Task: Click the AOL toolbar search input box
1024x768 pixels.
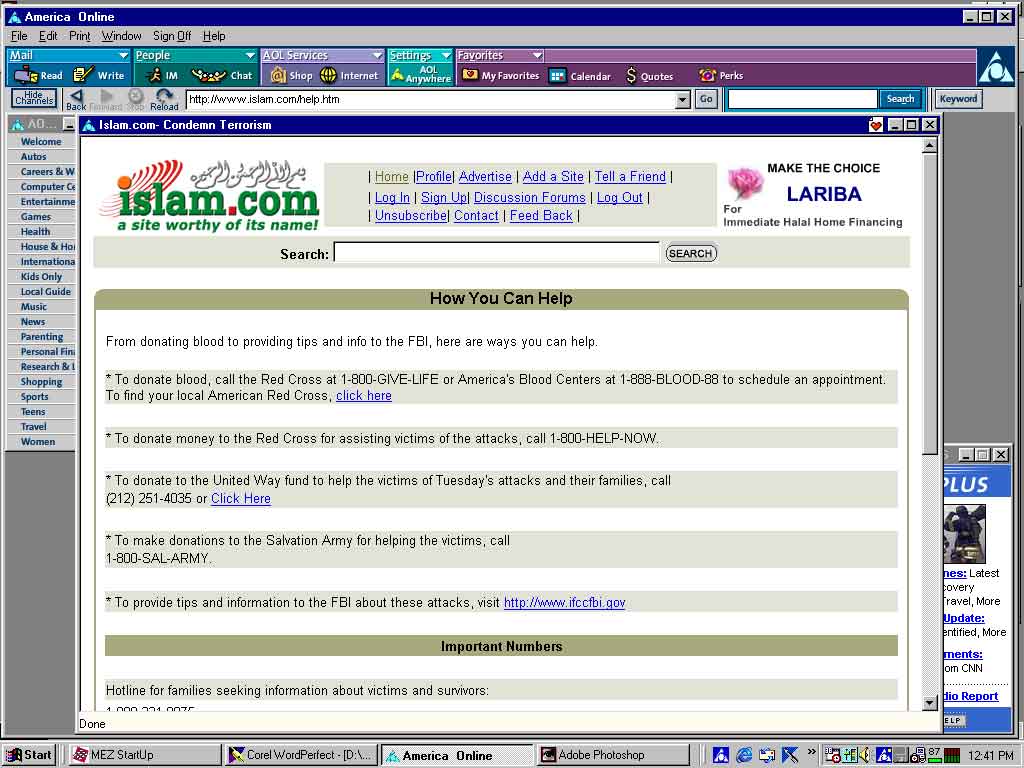Action: [802, 99]
